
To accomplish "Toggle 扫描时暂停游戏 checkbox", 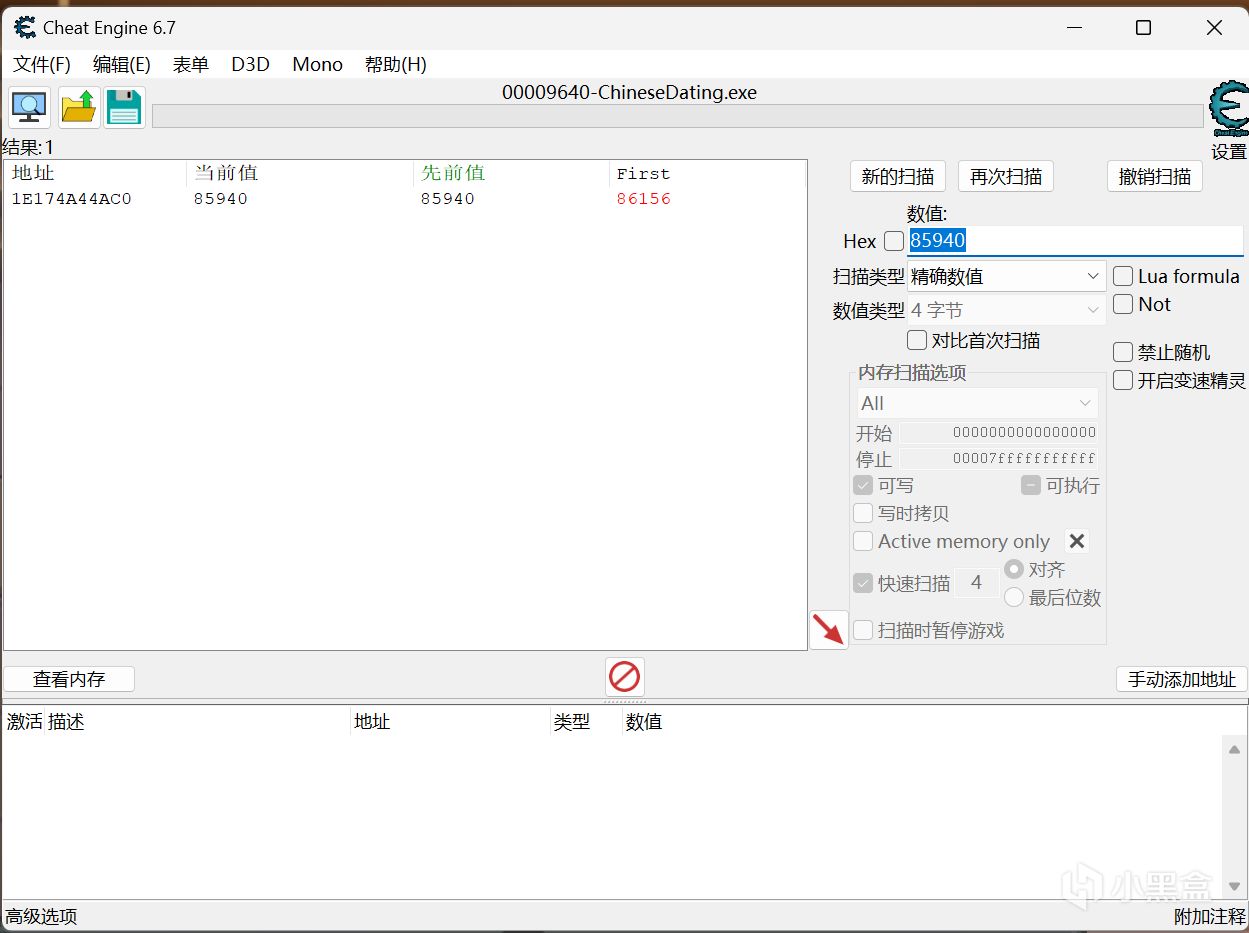I will (x=863, y=630).
